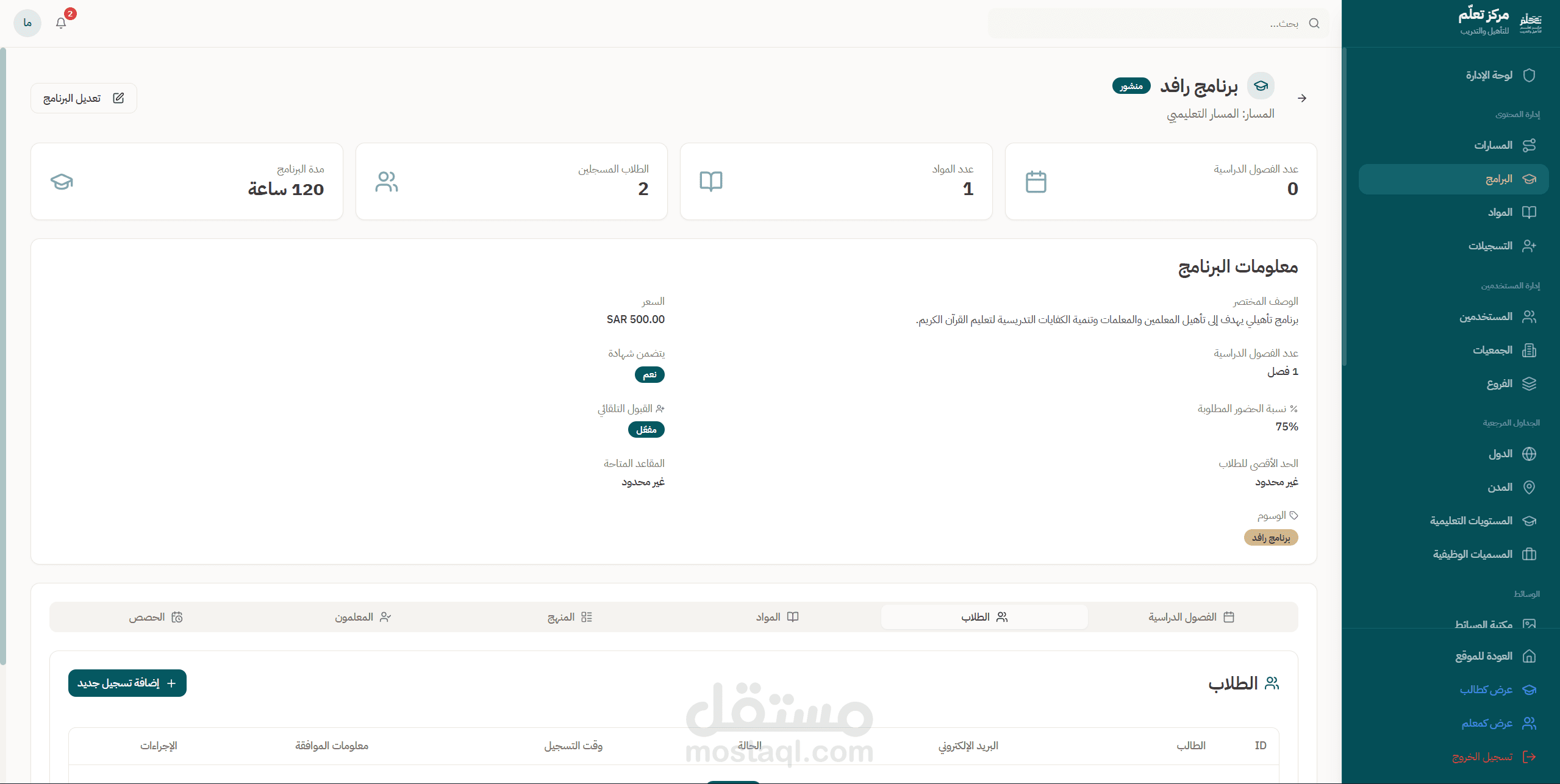
Task: Click the search magnifier icon
Action: pos(1314,24)
